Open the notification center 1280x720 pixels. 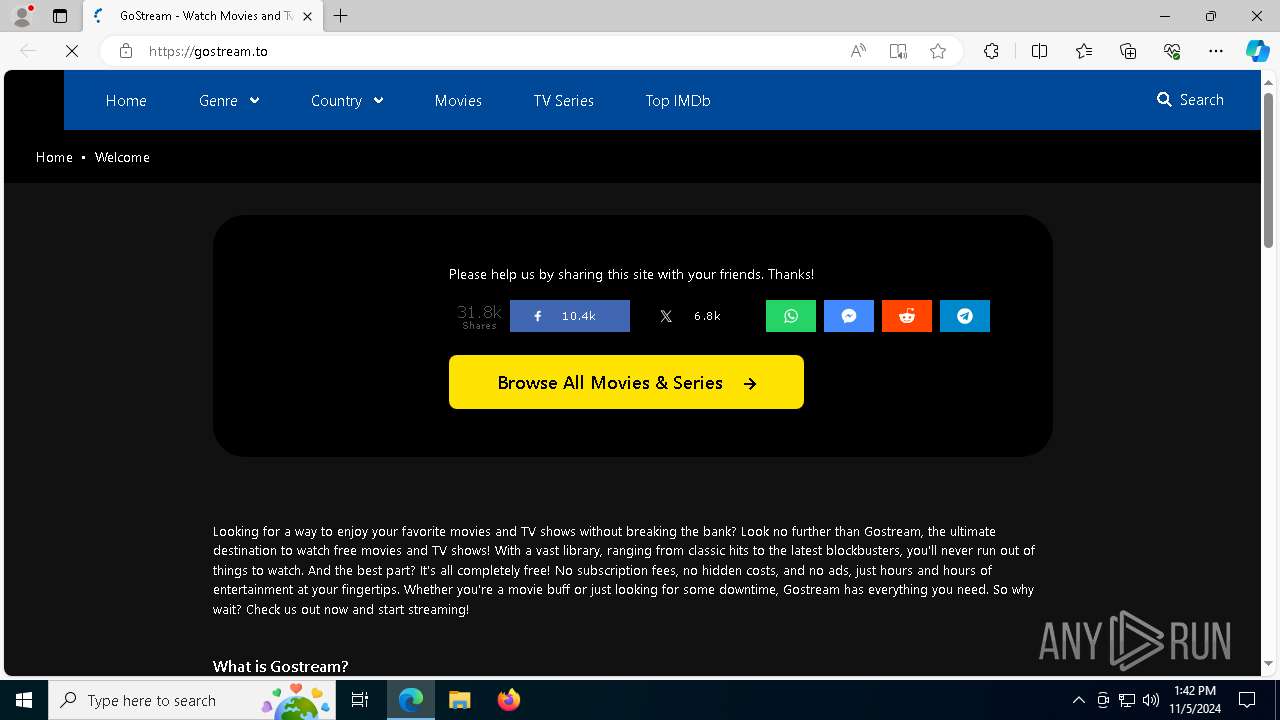[1247, 700]
